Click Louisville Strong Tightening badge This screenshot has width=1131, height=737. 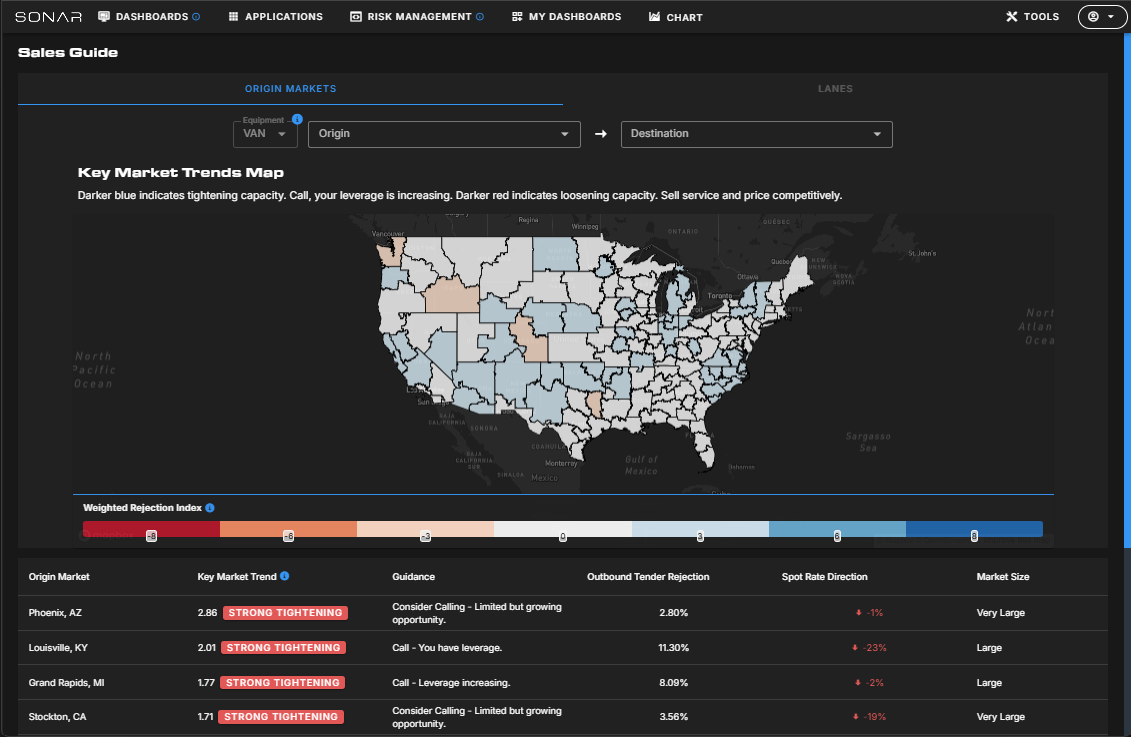tap(284, 648)
